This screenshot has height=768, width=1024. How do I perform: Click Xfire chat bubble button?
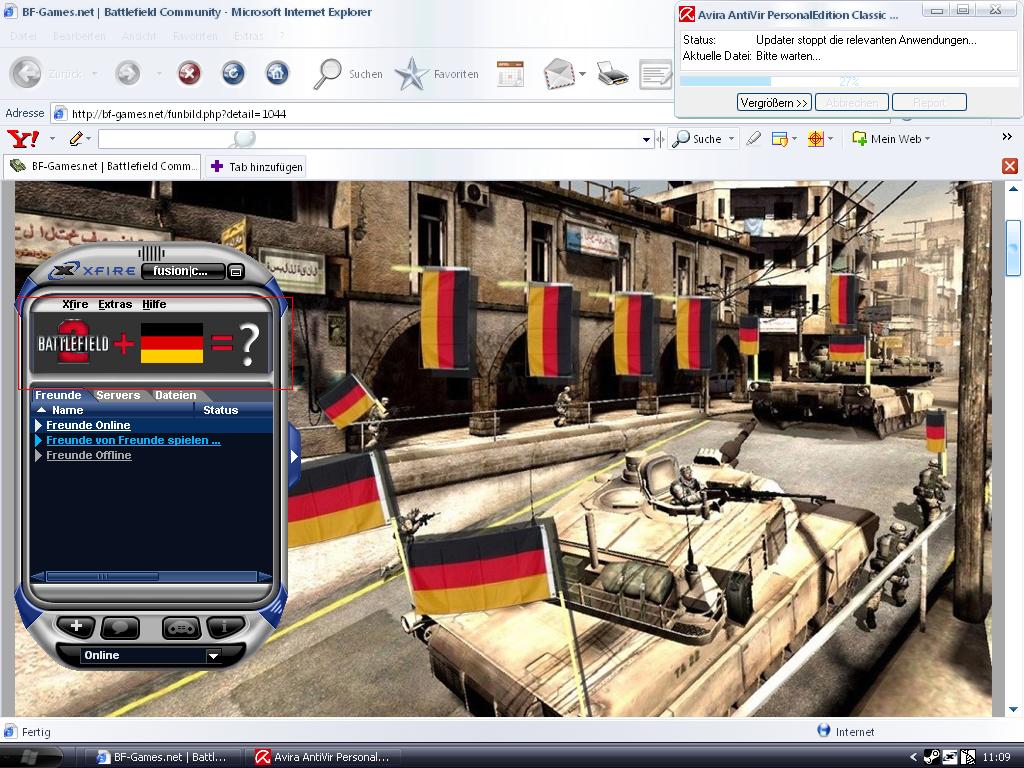pos(120,627)
